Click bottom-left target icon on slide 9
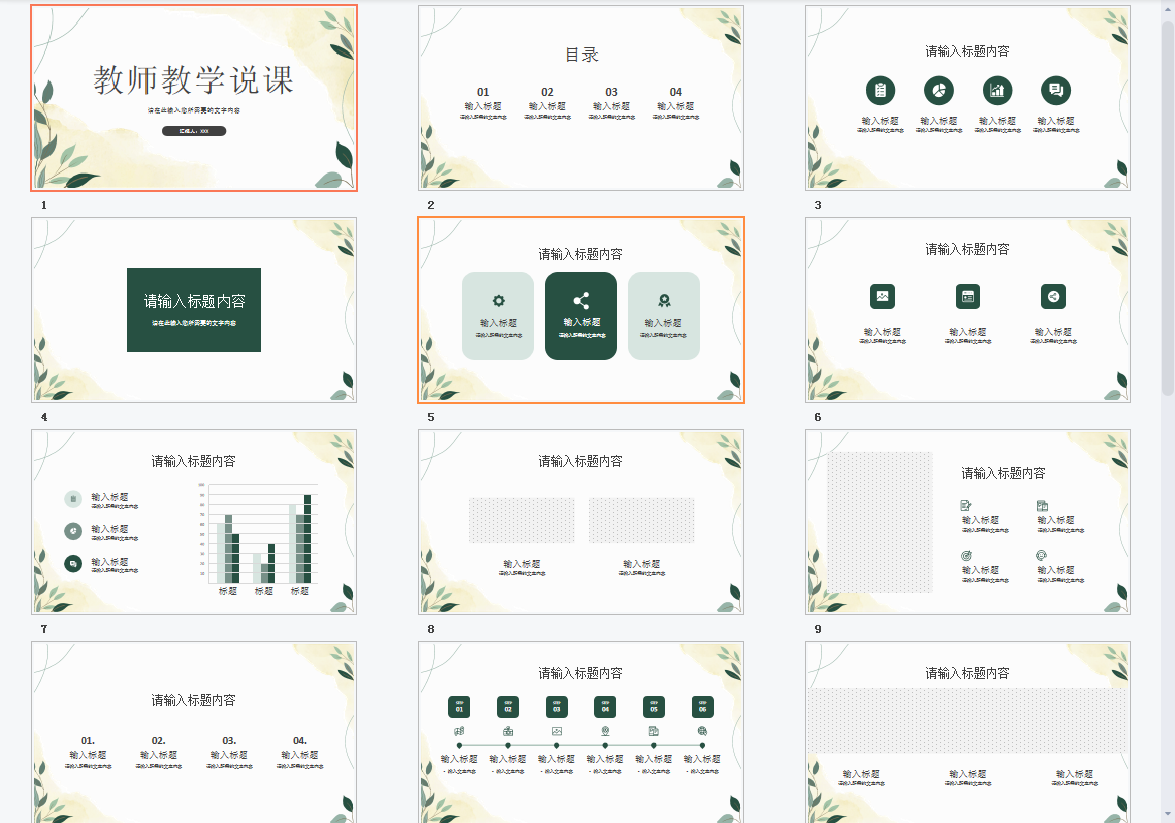The height and width of the screenshot is (823, 1175). (x=966, y=555)
